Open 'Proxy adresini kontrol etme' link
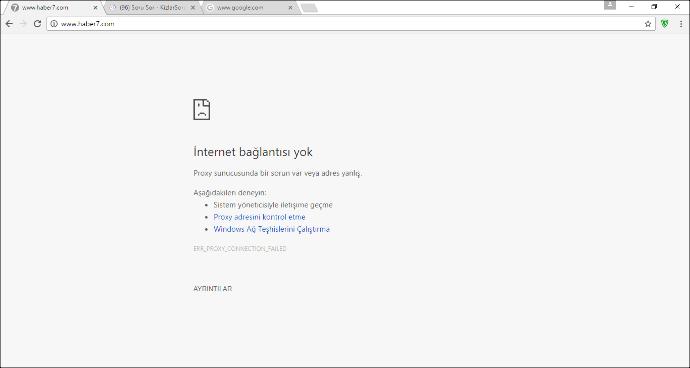Image resolution: width=690 pixels, height=368 pixels. click(x=259, y=217)
